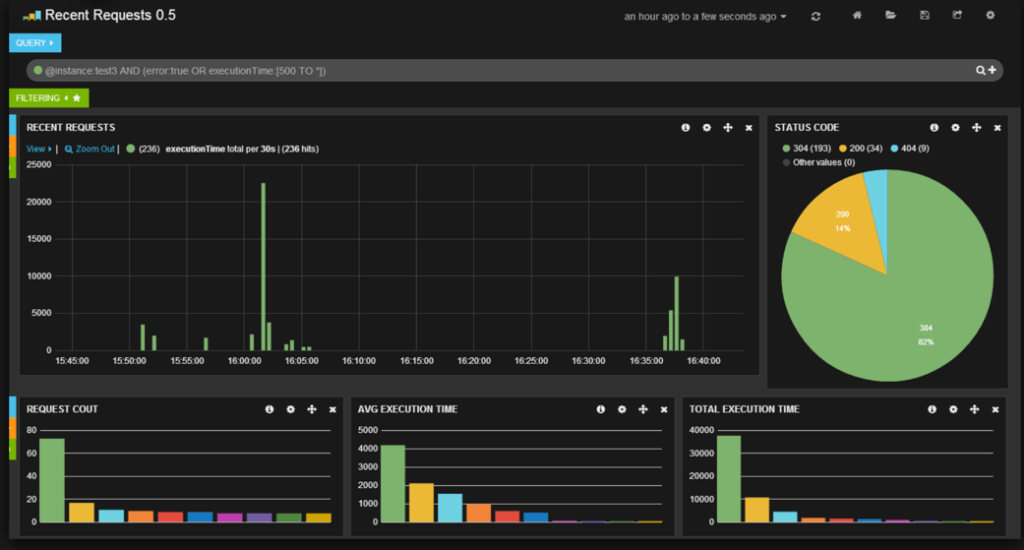Toggle the 304 series in Status Code legend
The height and width of the screenshot is (550, 1024).
coord(810,149)
